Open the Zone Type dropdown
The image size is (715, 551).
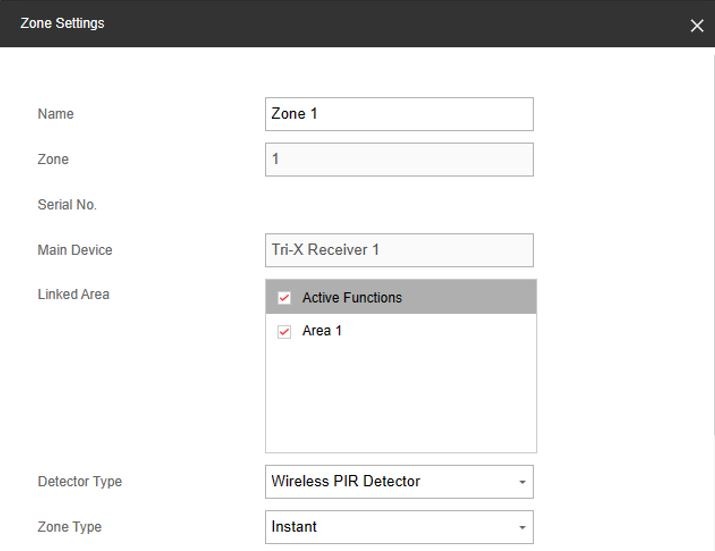[399, 527]
